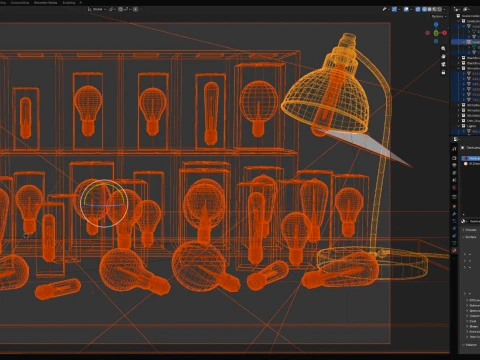This screenshot has height=360, width=480.
Task: Open the Render properties tab
Action: [454, 158]
